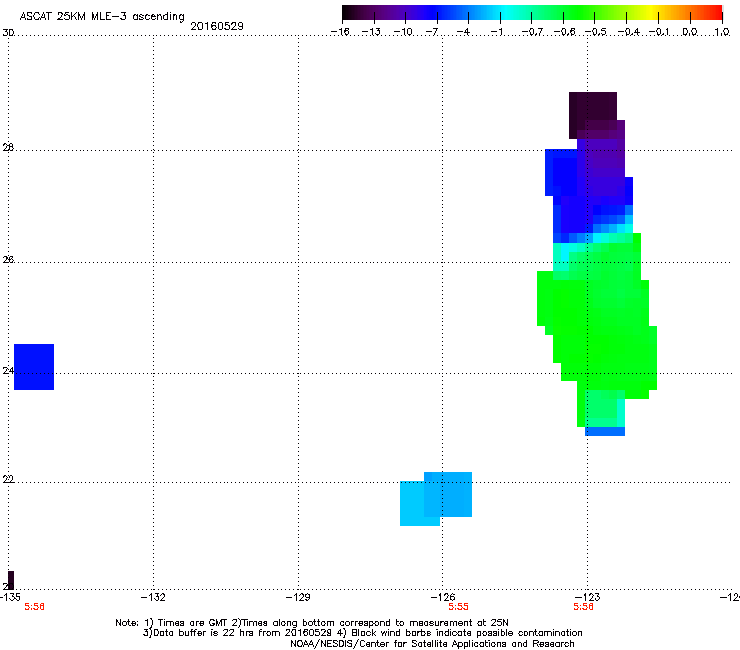Screen dimensions: 740x650
Task: Click the color bar label -0.4
Action: [629, 32]
